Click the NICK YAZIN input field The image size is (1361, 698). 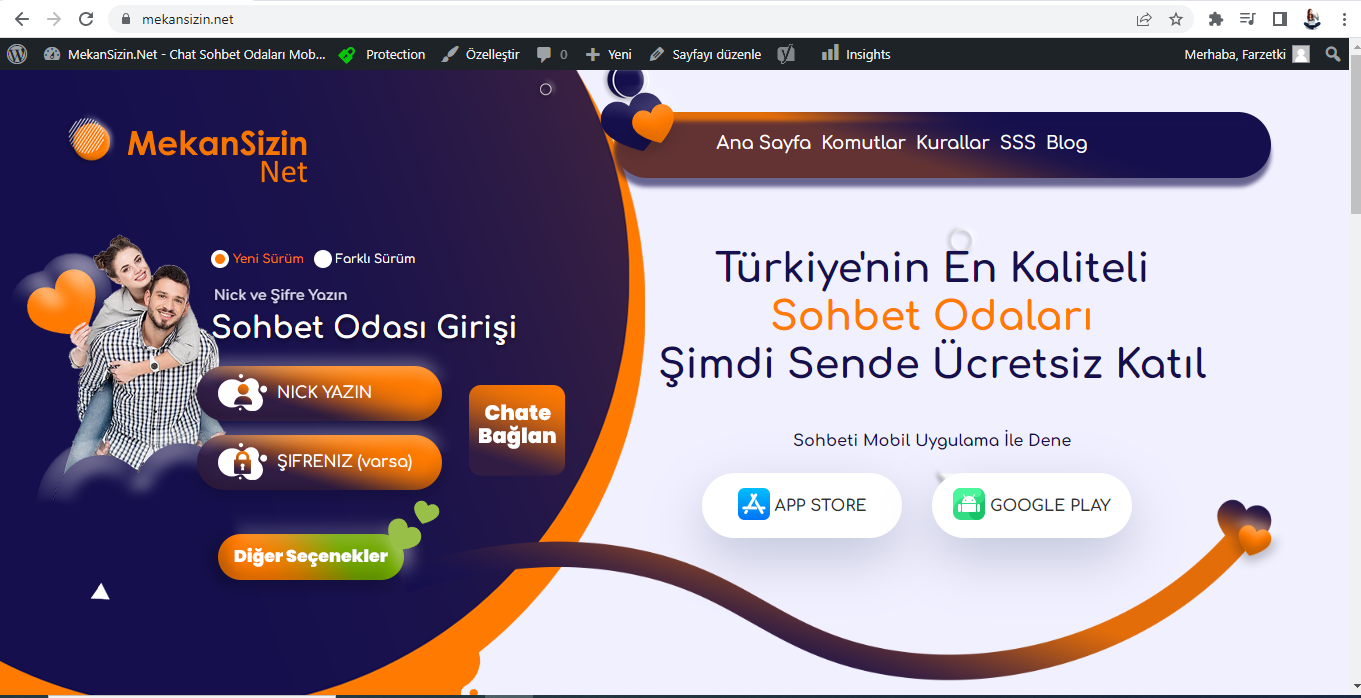pos(320,393)
